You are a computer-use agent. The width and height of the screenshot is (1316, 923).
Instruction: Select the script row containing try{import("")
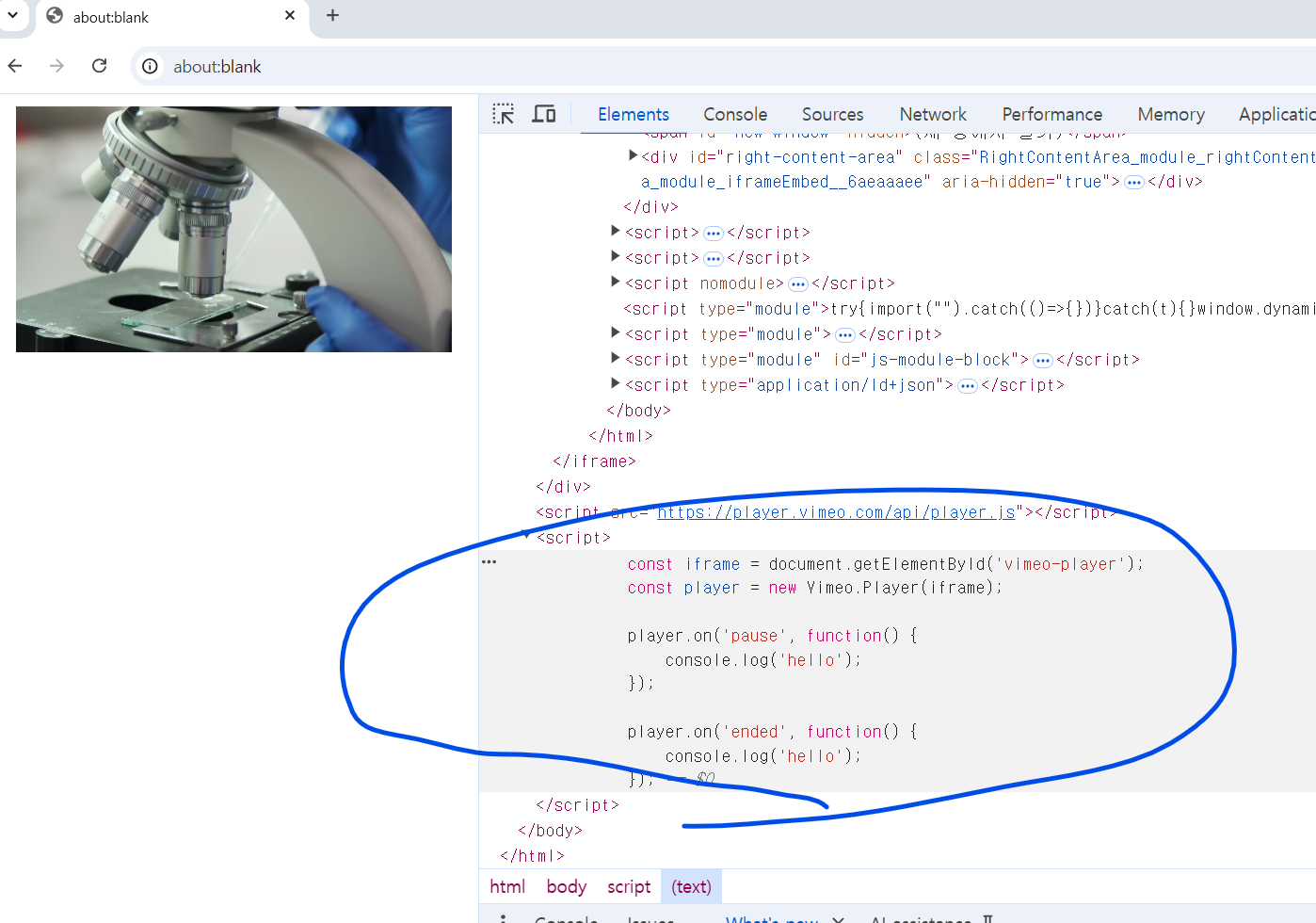coord(970,309)
